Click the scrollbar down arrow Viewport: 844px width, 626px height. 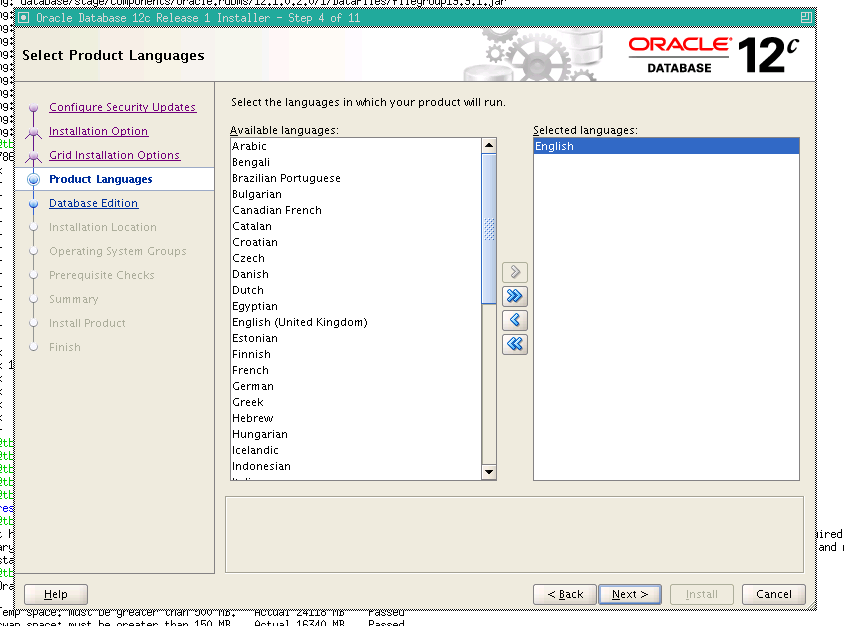[489, 471]
